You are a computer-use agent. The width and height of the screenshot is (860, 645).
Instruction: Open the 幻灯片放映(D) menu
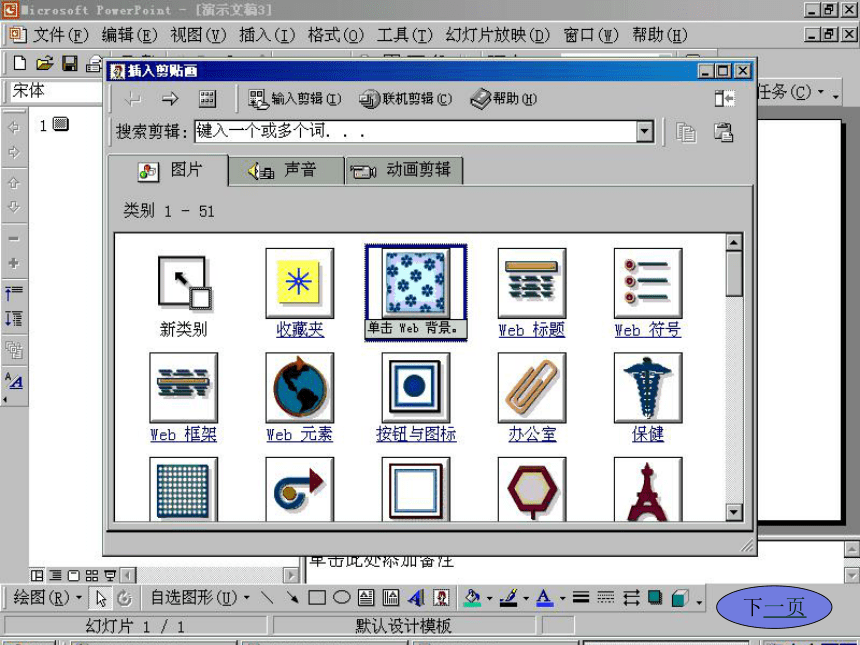pyautogui.click(x=497, y=35)
